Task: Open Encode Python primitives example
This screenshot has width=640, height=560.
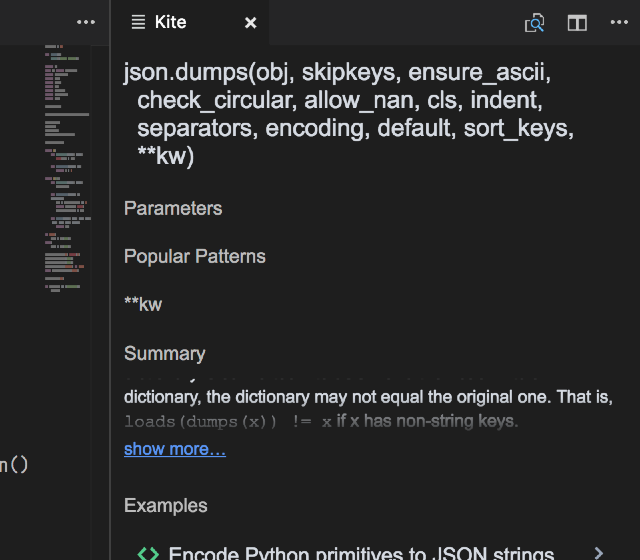Action: tap(361, 553)
